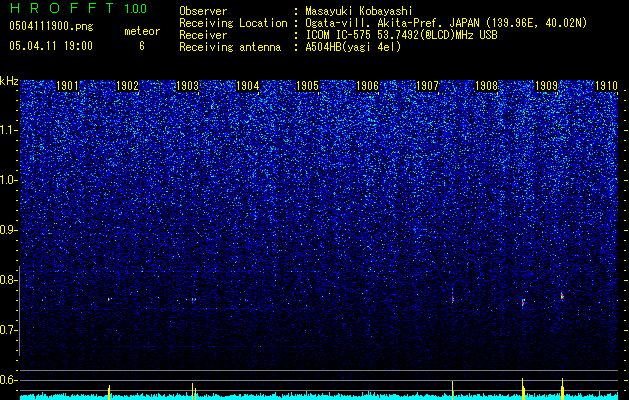629x400 pixels.
Task: Click the 1903 time axis label
Action: (x=187, y=86)
